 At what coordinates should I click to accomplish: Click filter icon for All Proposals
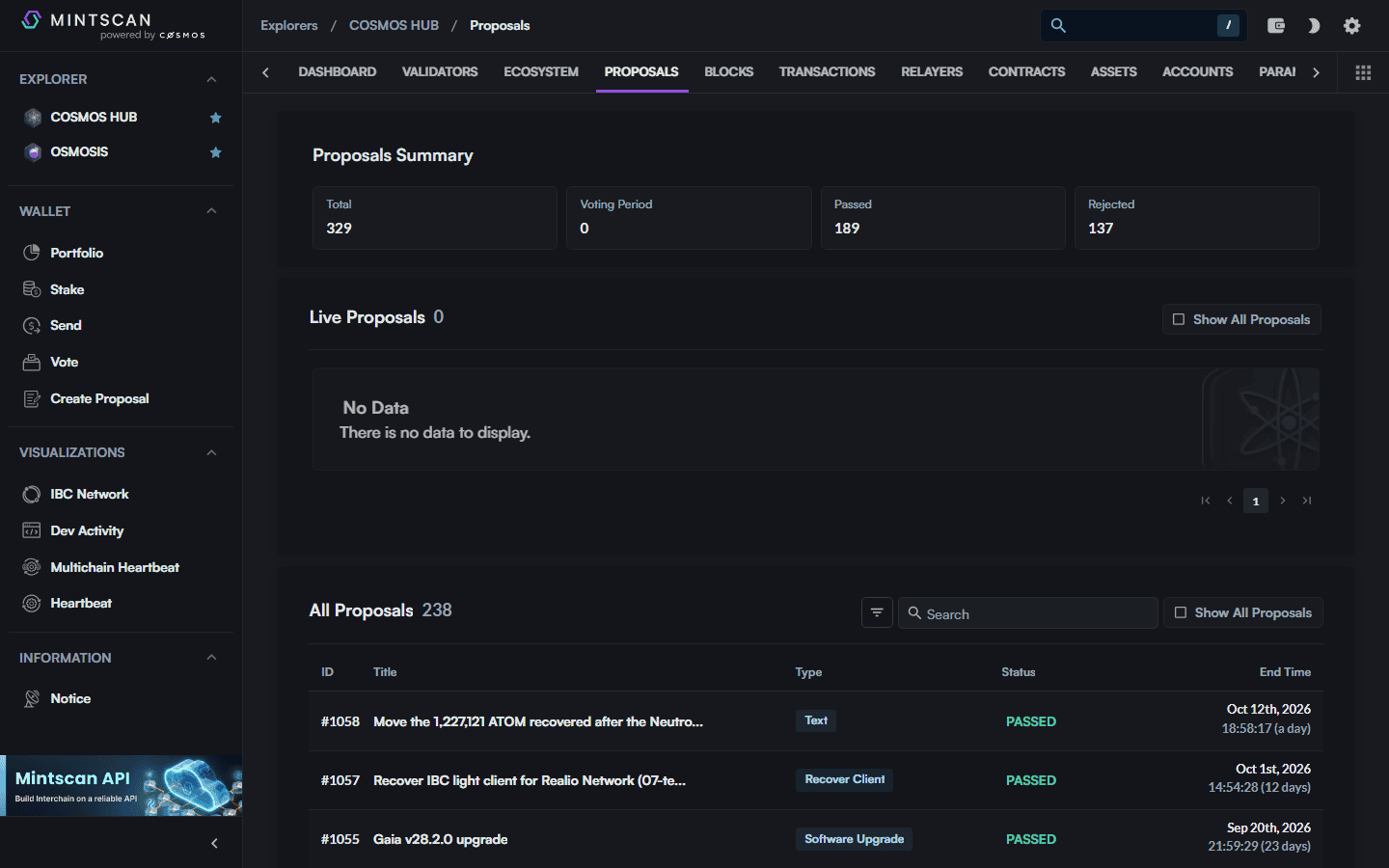coord(877,612)
